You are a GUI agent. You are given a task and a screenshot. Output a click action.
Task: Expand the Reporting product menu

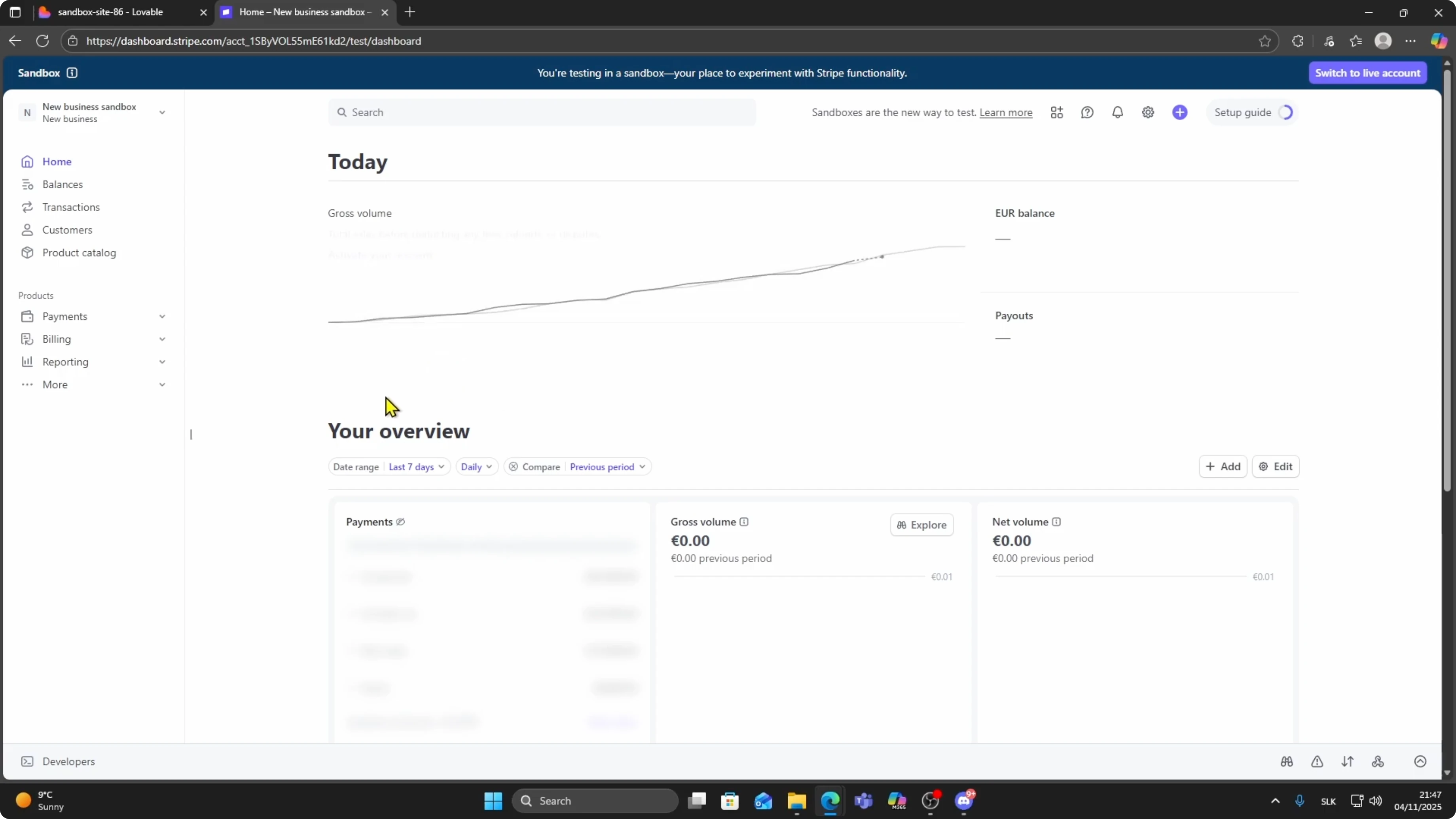[x=93, y=362]
